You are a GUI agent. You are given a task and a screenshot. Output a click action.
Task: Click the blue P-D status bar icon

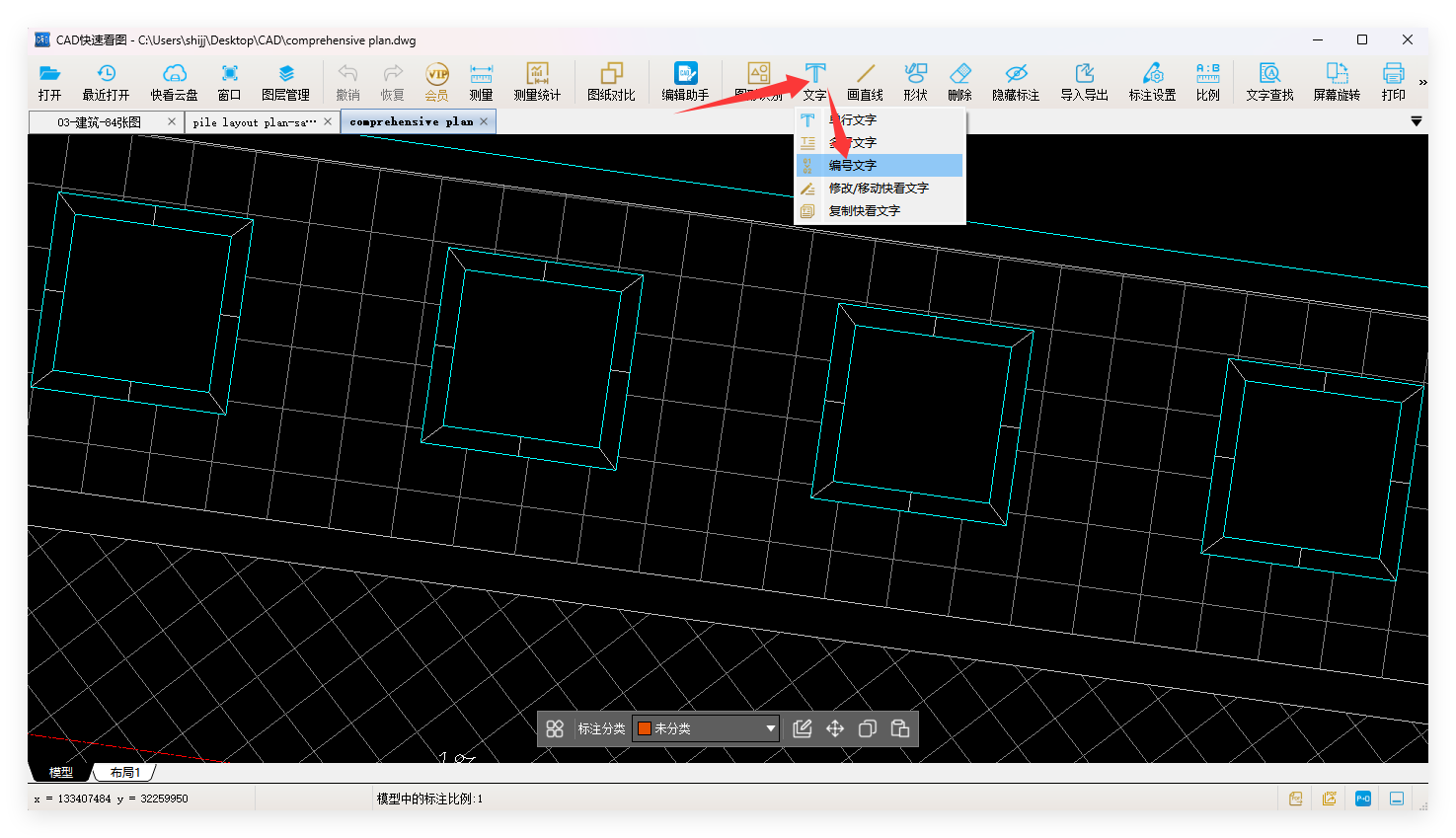click(x=1363, y=799)
